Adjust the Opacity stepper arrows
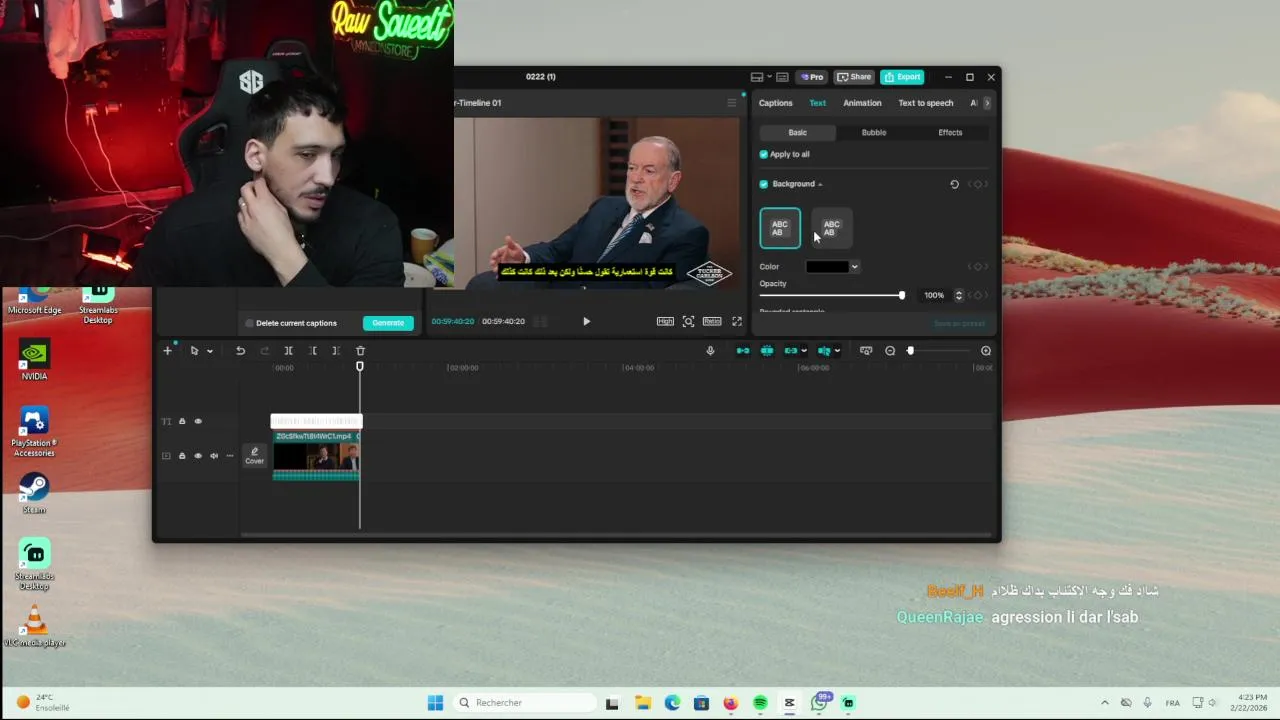 [959, 295]
